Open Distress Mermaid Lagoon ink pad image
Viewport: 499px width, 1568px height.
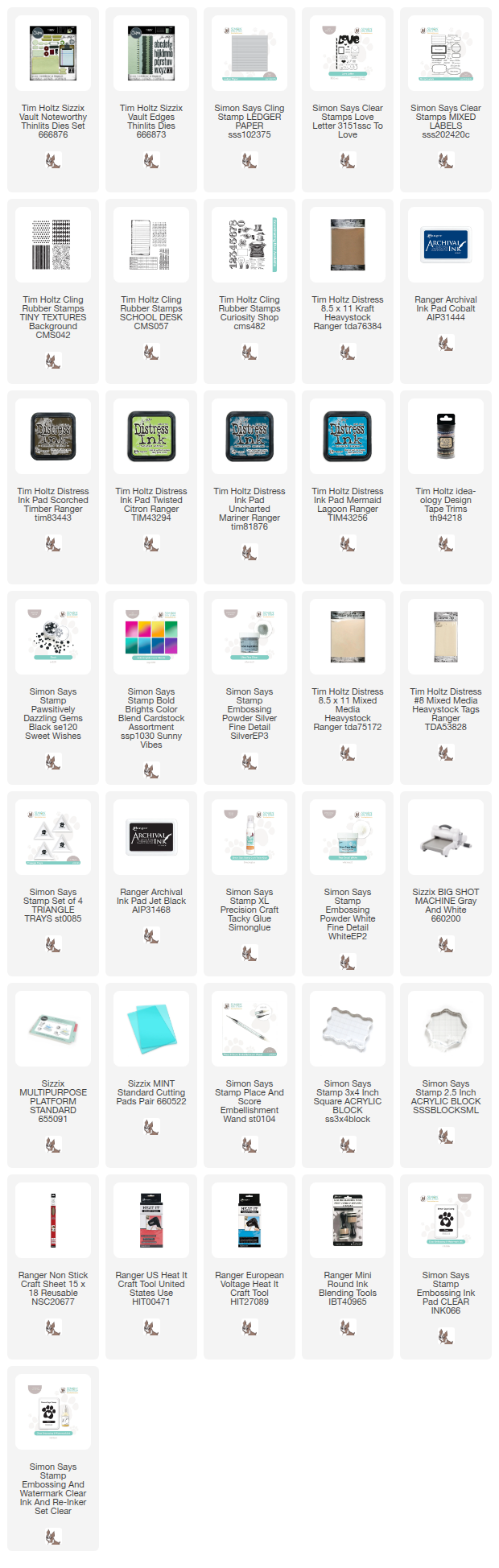348,436
